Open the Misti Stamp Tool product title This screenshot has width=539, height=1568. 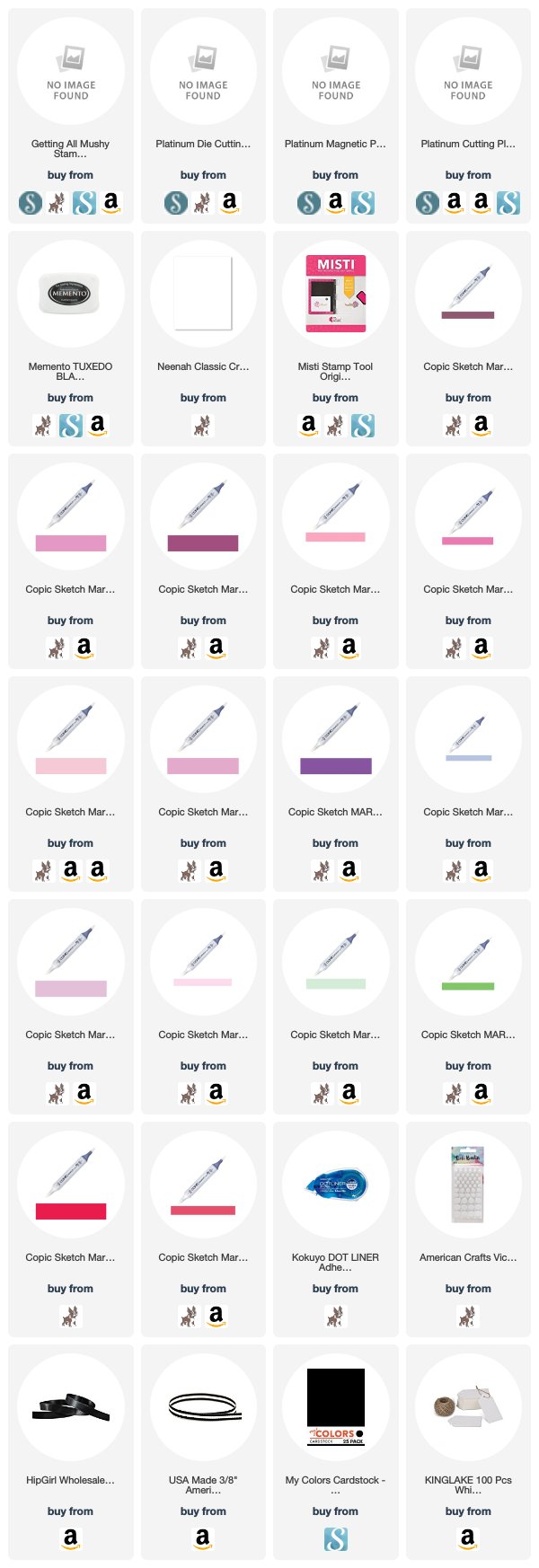click(335, 372)
